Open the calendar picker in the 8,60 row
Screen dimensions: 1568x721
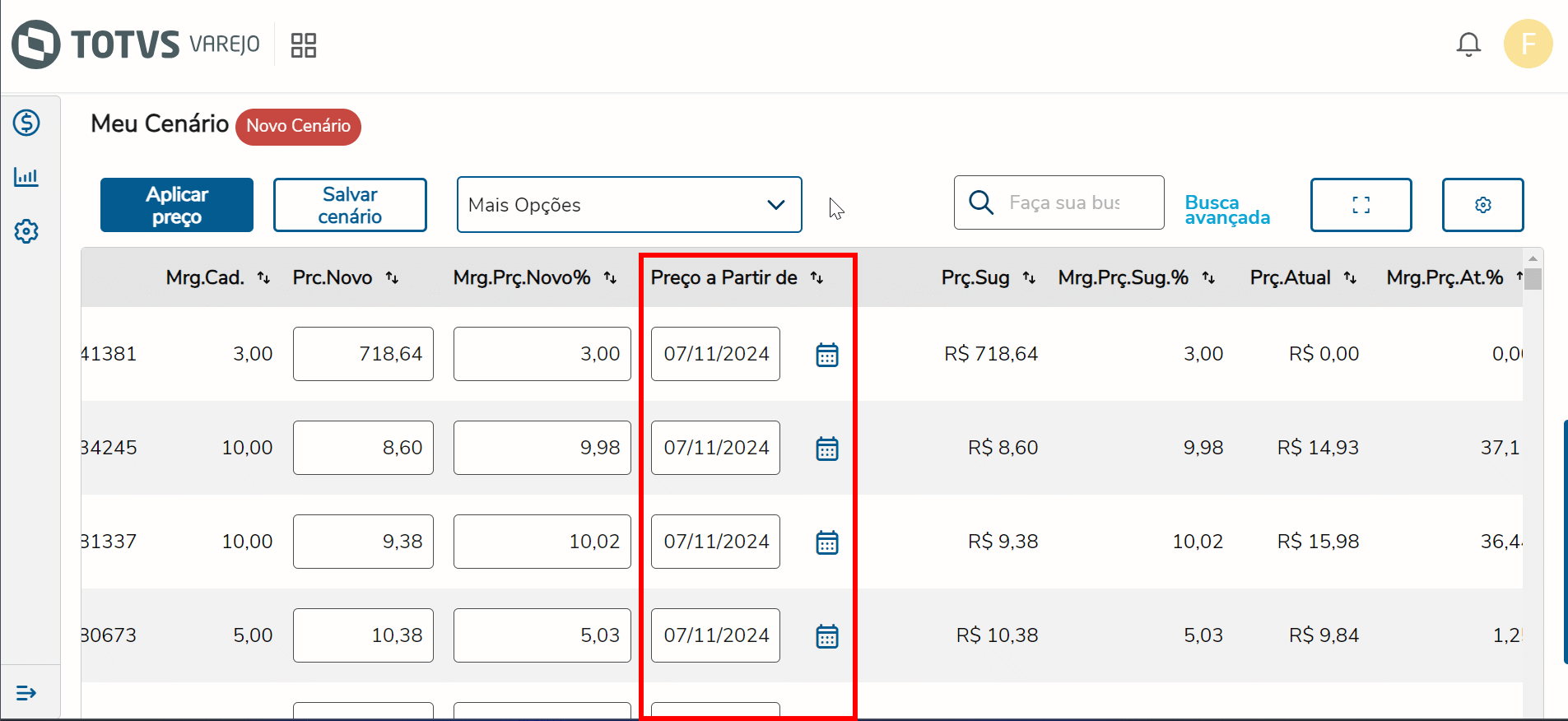827,449
